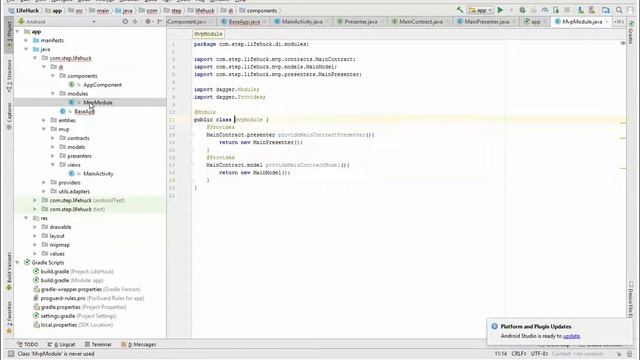Viewport: 640px width, 360px height.
Task: Switch to Presenter.java tab
Action: pyautogui.click(x=360, y=22)
